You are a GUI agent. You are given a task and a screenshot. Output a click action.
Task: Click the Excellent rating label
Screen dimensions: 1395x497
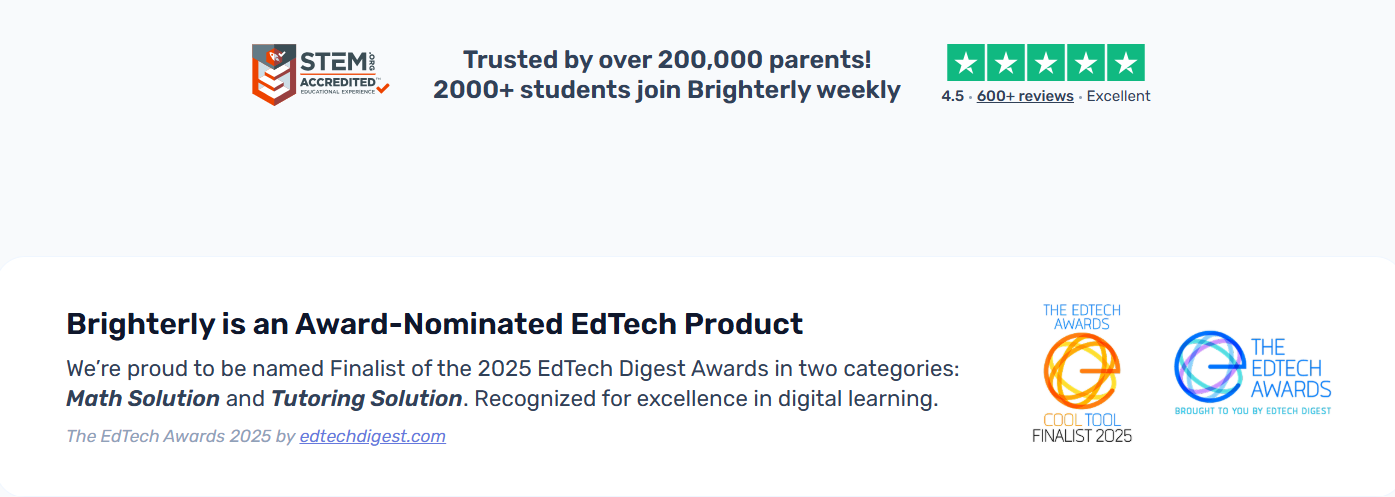[1118, 96]
